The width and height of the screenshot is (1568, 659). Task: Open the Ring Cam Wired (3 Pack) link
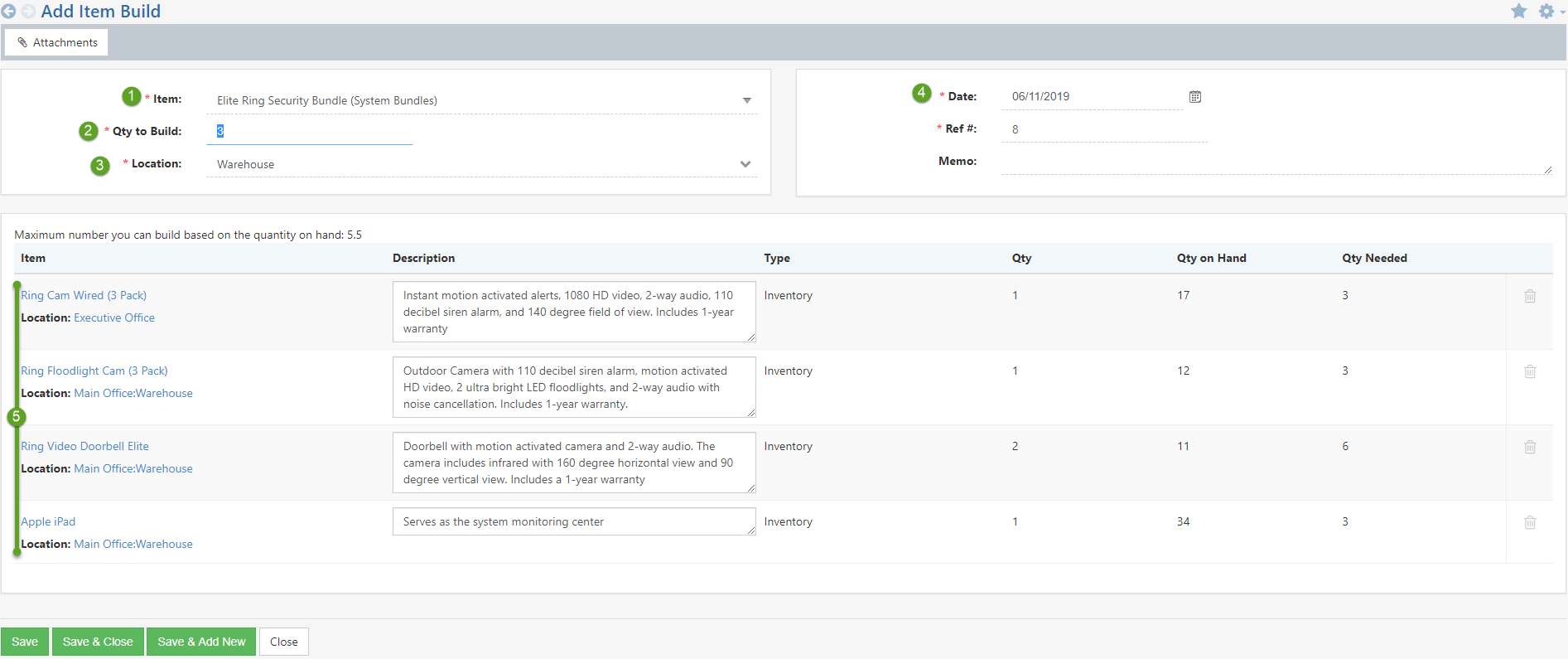coord(84,295)
